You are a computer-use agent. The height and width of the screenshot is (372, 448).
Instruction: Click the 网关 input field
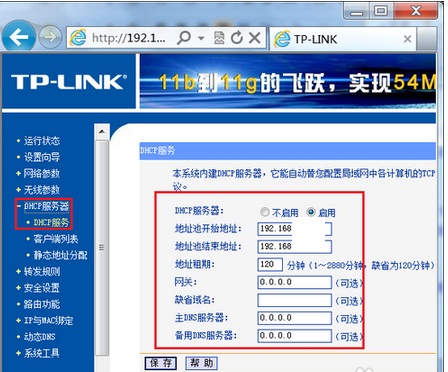tap(295, 282)
